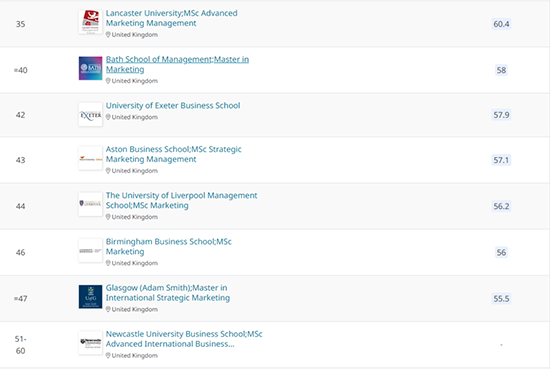
Task: Open University of Liverpool Management School link
Action: 181,200
